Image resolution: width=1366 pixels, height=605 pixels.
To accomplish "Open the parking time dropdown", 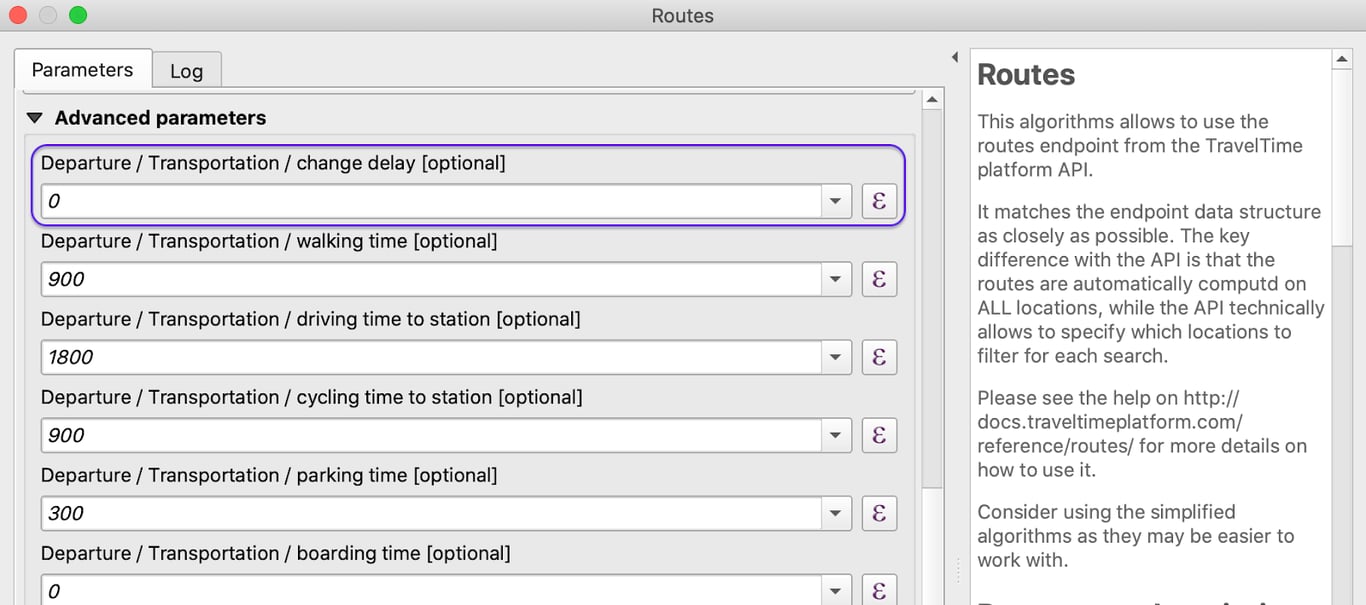I will point(835,513).
